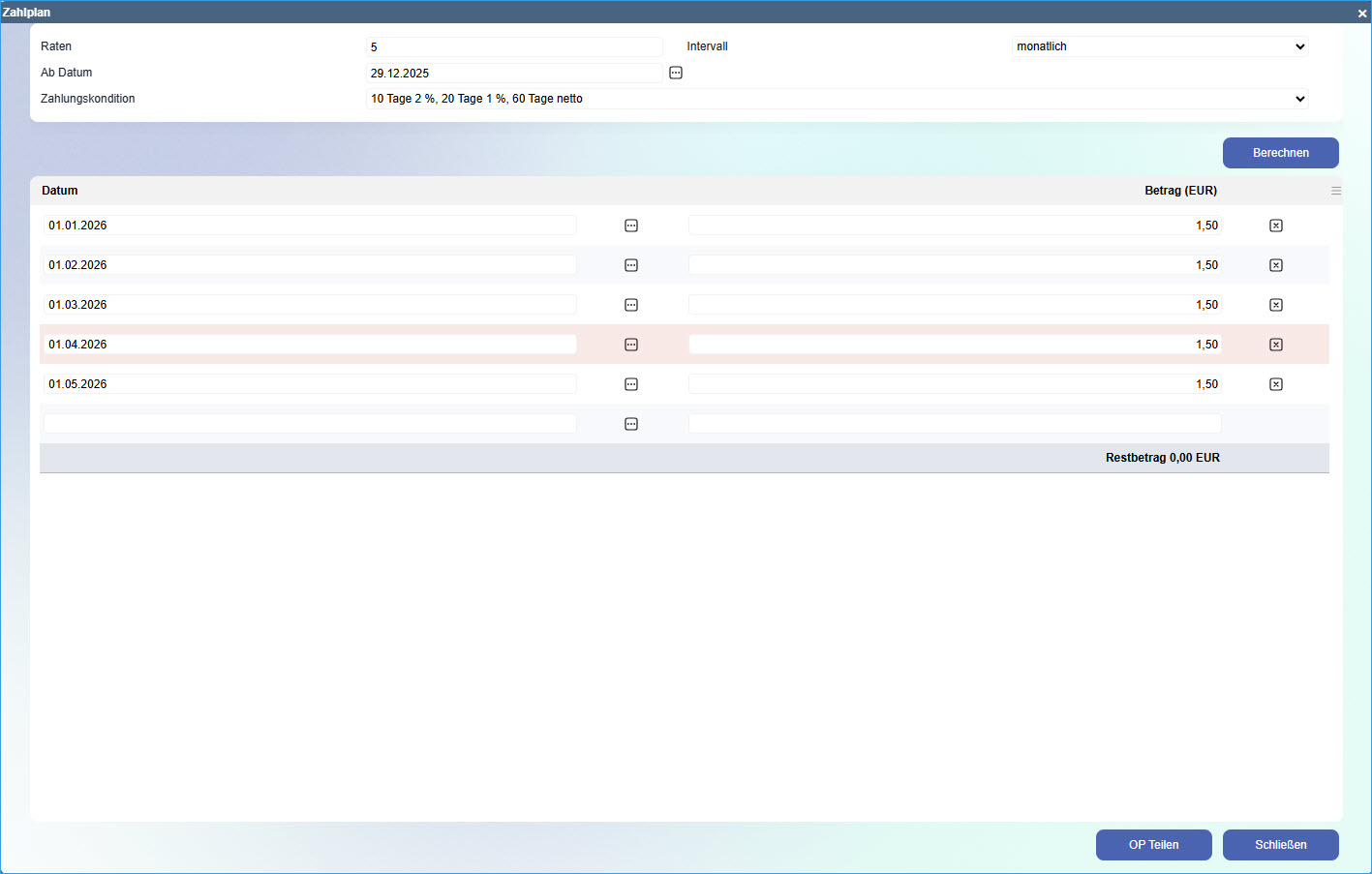Remove the highlighted 01.04.2026 installment
This screenshot has width=1372, height=874.
tap(1276, 345)
